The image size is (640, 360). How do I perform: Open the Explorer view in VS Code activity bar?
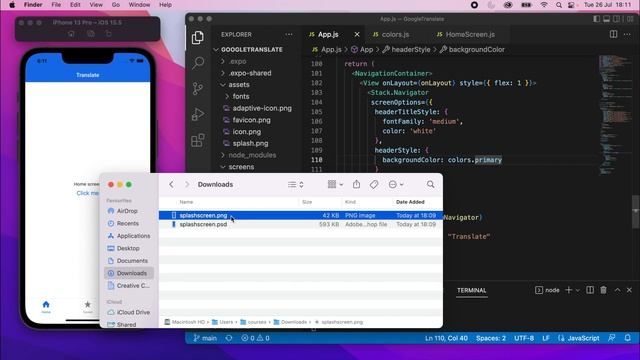(x=198, y=38)
